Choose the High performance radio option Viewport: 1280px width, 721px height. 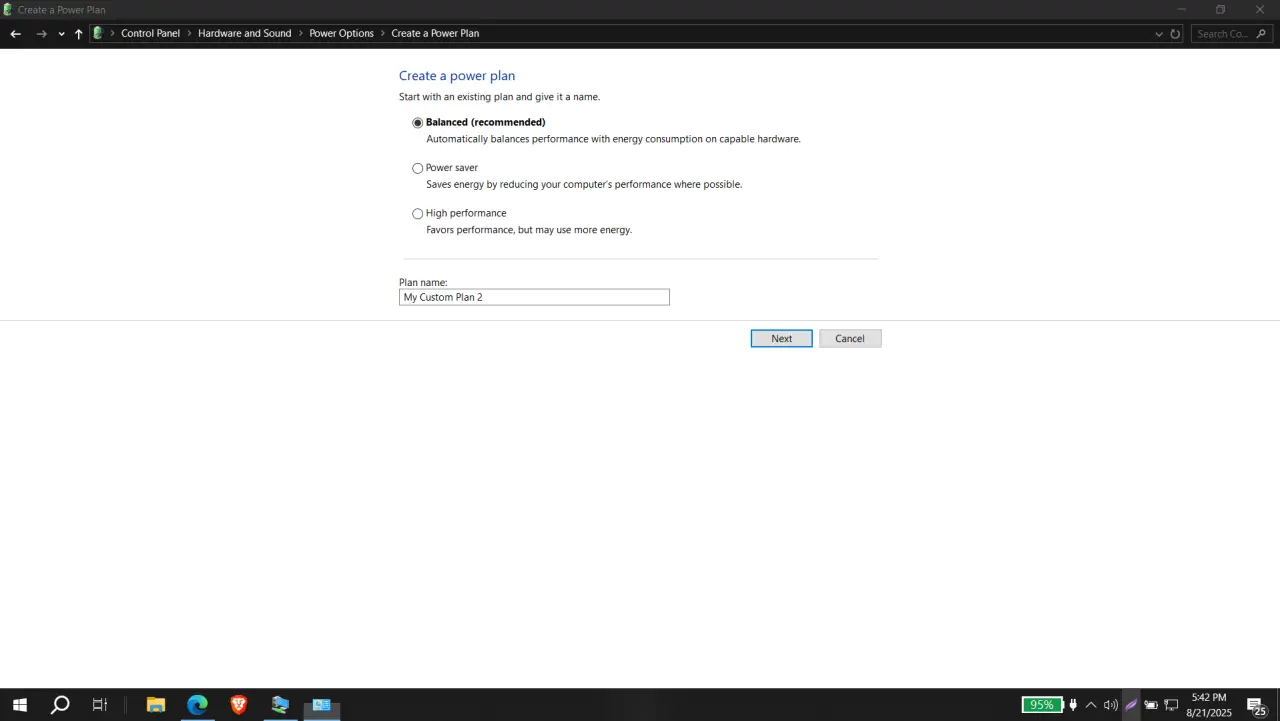[418, 214]
